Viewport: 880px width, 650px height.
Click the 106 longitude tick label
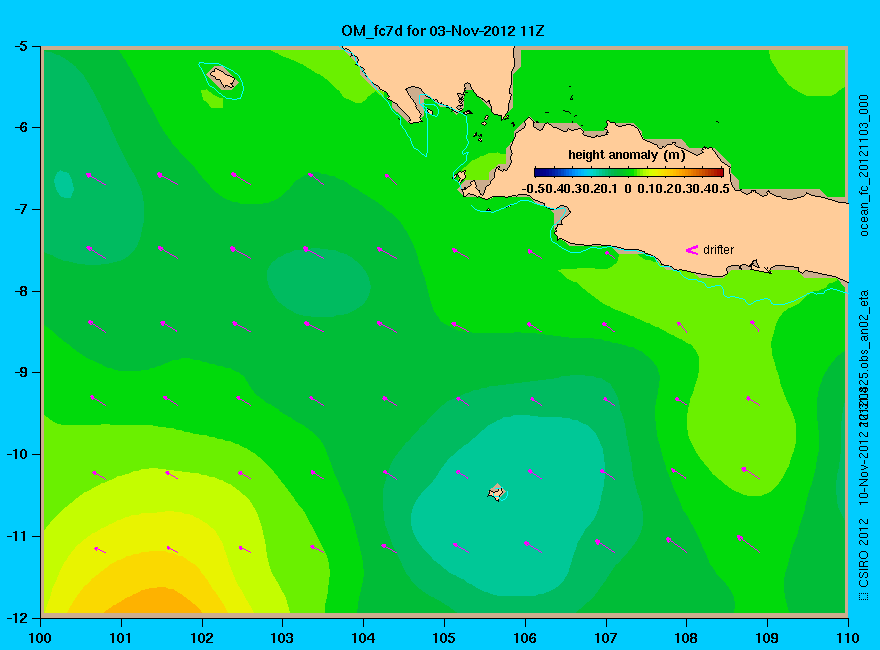(x=525, y=638)
